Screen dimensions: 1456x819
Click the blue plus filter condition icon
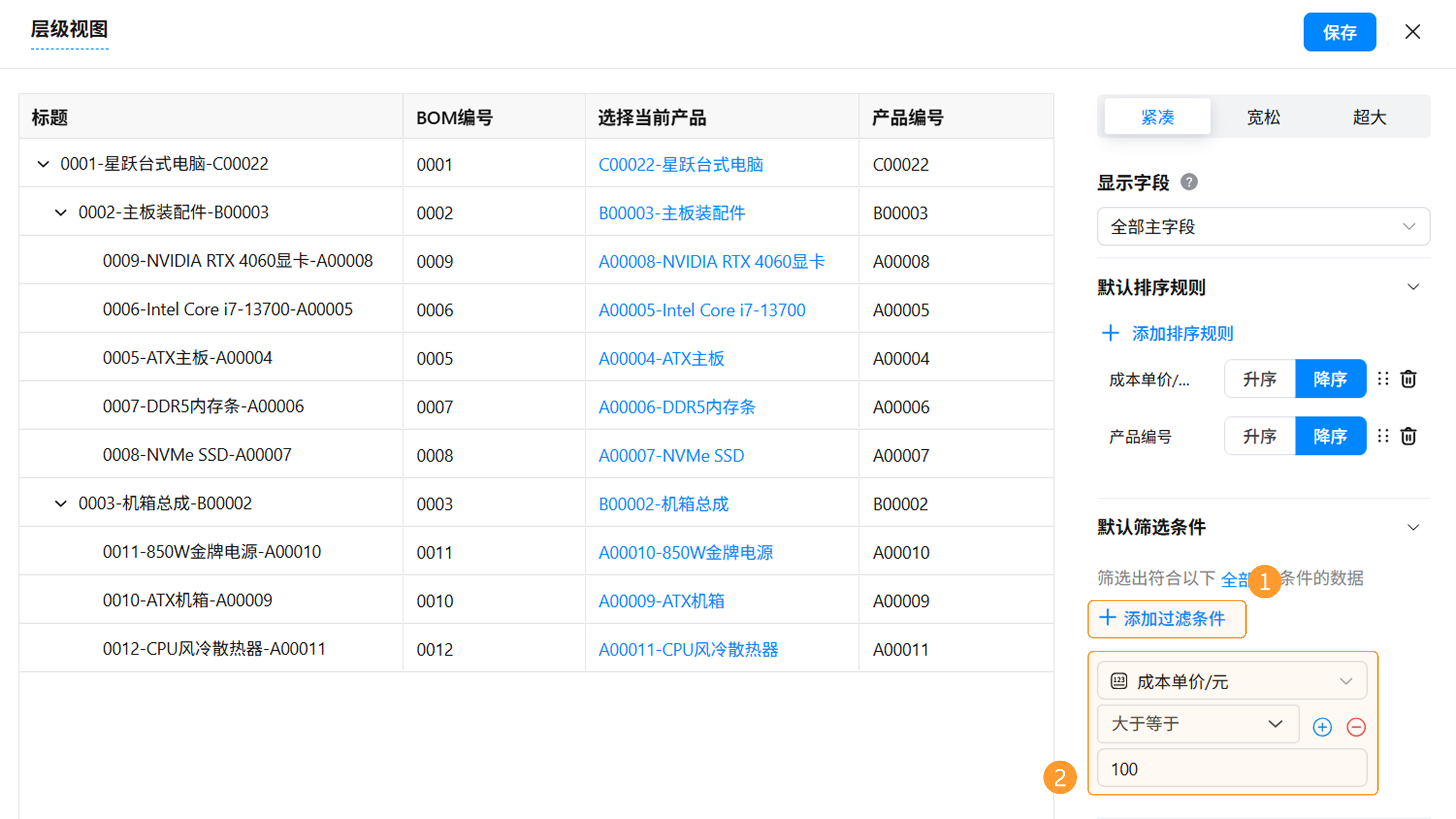(x=1322, y=727)
